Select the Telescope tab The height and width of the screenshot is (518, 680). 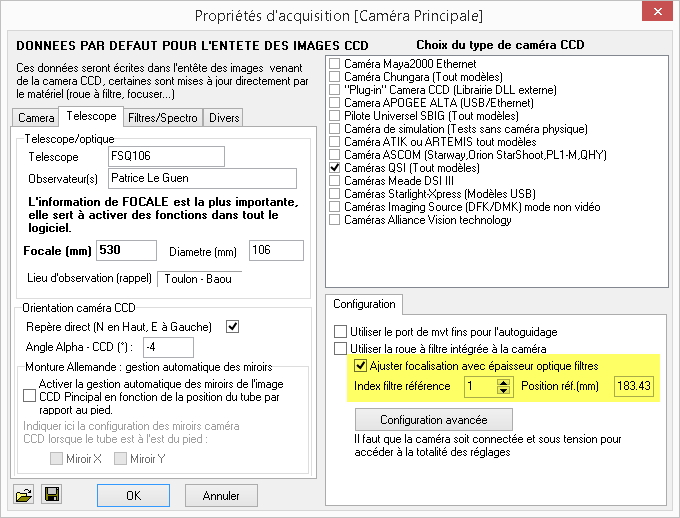click(x=91, y=116)
